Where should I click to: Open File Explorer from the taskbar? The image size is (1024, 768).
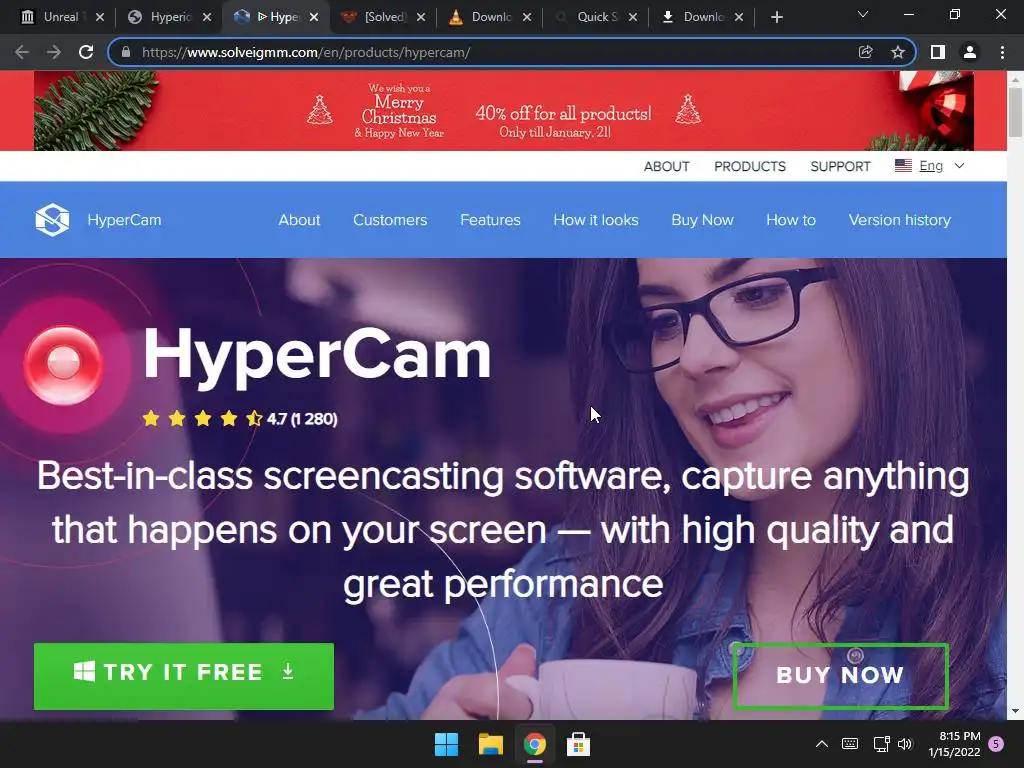coord(490,744)
